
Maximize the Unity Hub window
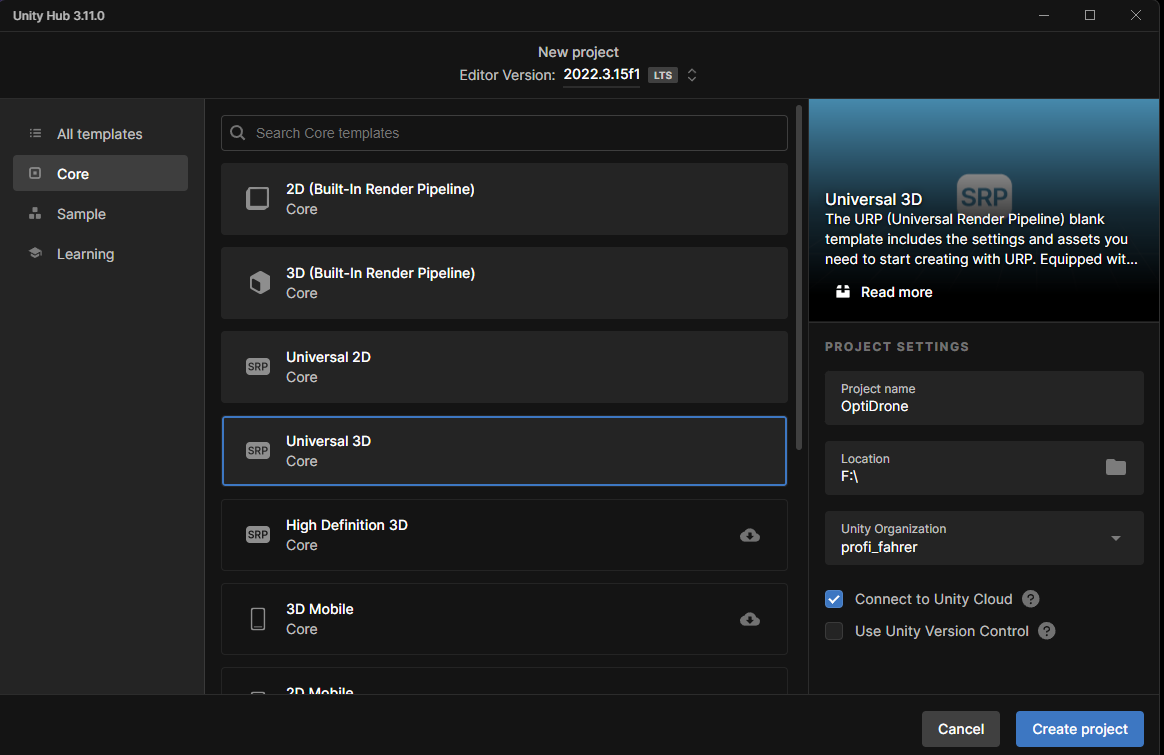(x=1090, y=15)
